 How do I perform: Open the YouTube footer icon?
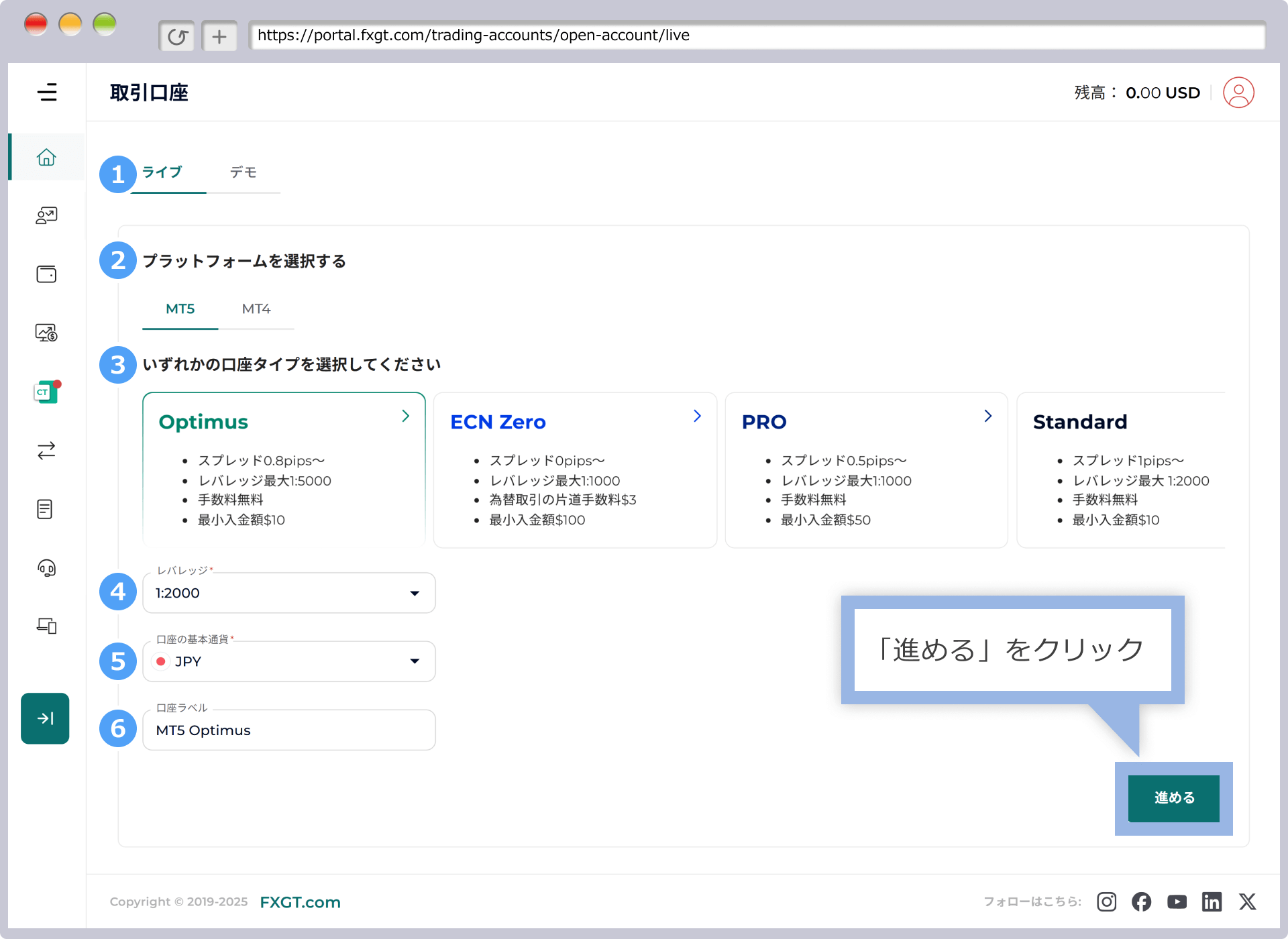1177,901
